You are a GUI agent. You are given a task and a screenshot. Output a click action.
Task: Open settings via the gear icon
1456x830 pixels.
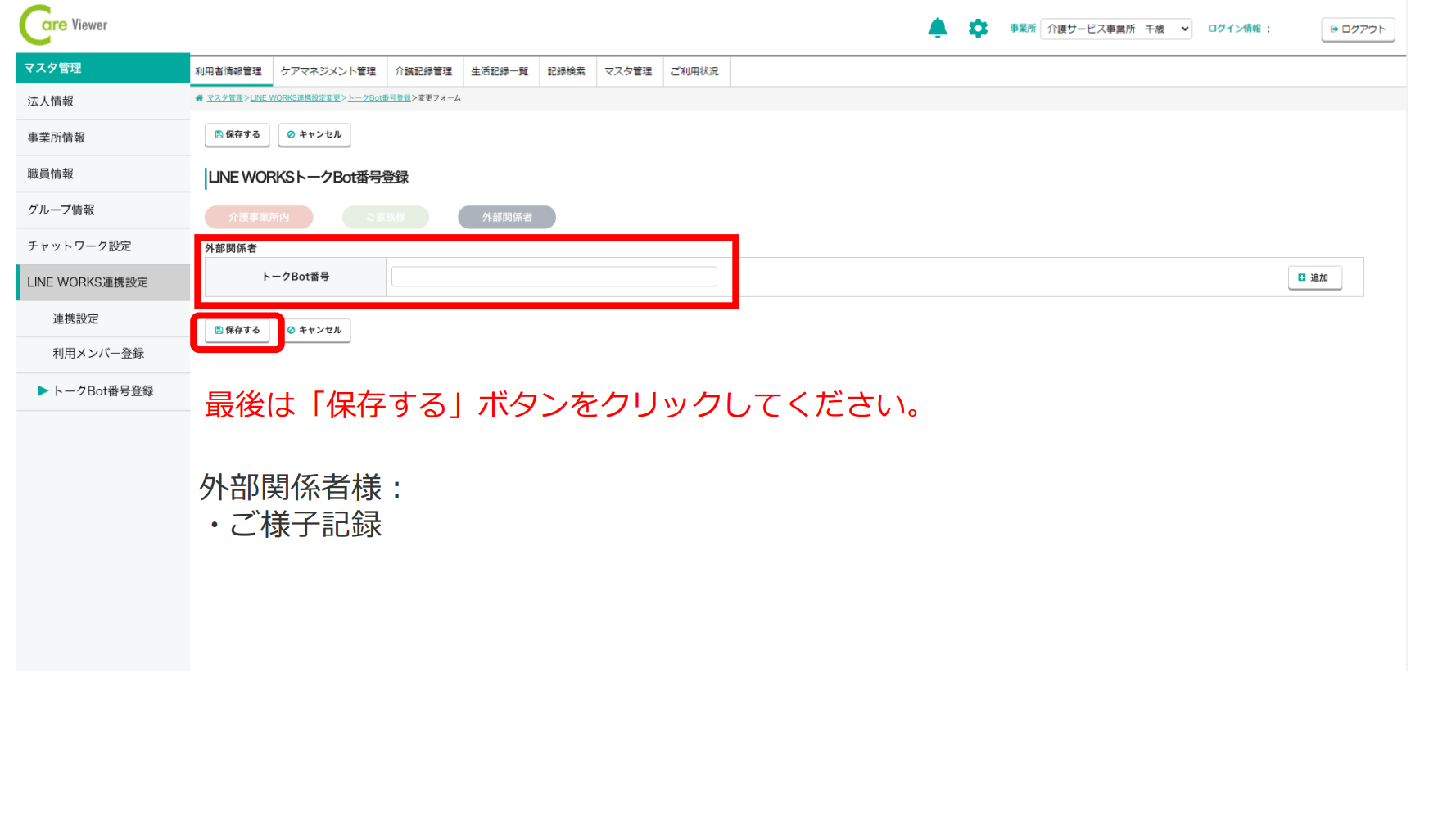pyautogui.click(x=978, y=29)
